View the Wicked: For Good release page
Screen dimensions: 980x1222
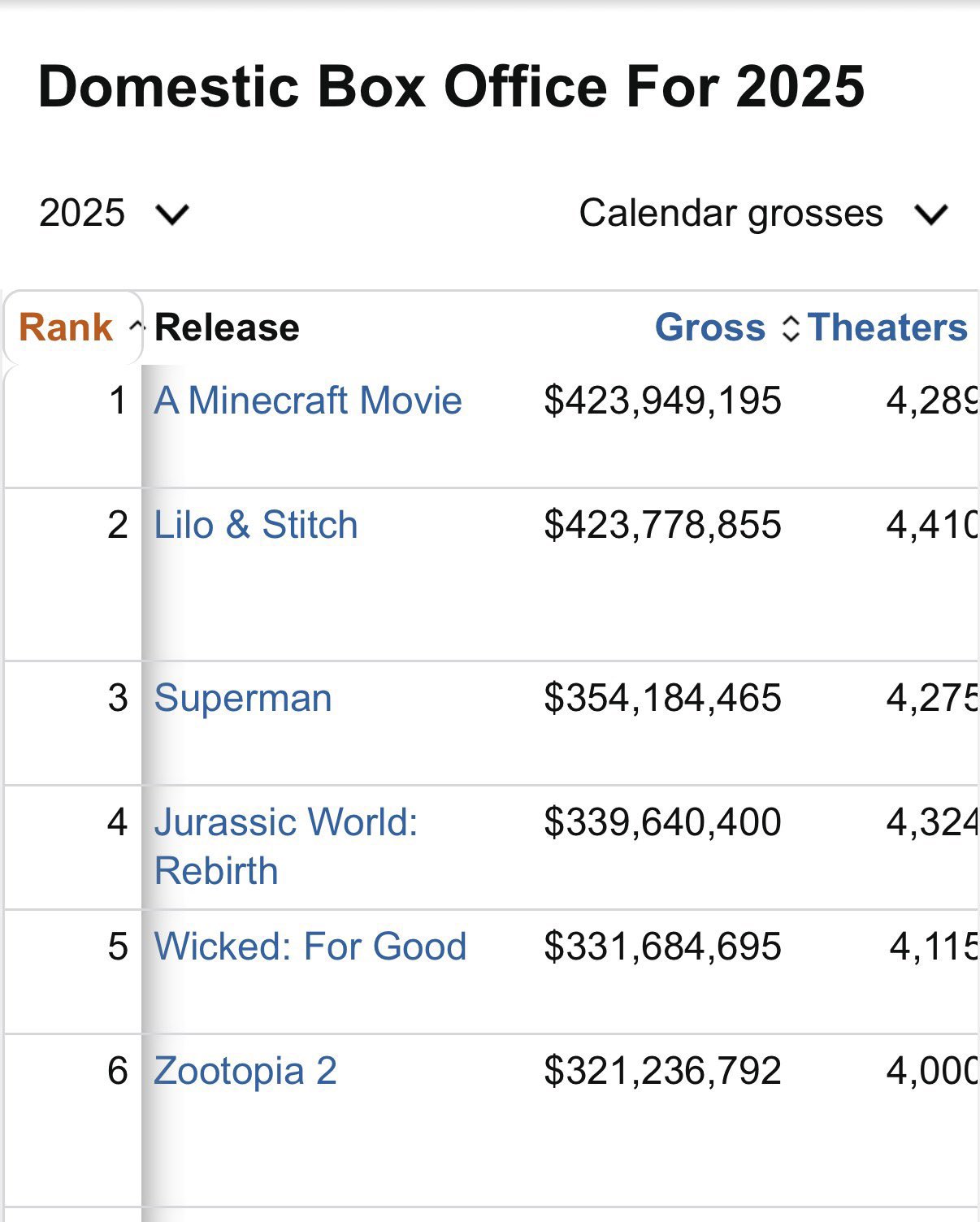[x=310, y=947]
